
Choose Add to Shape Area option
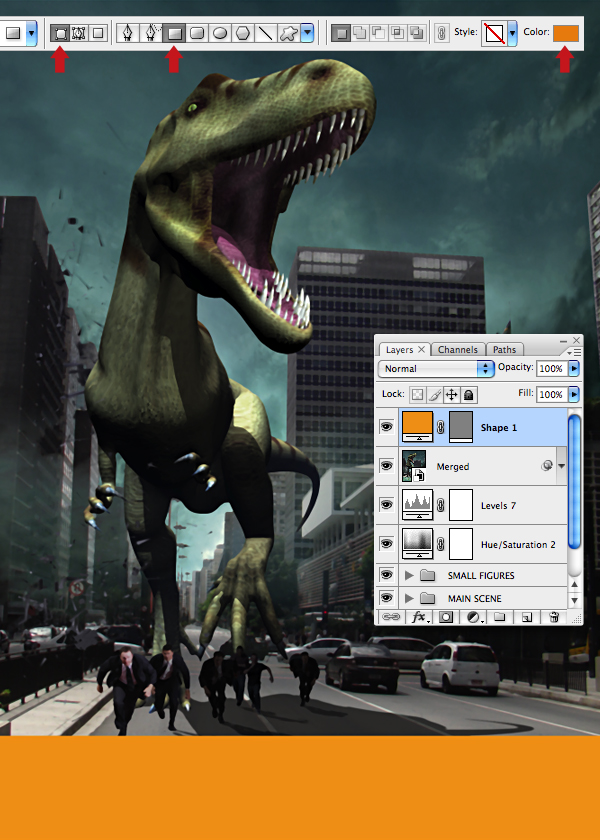(x=360, y=33)
